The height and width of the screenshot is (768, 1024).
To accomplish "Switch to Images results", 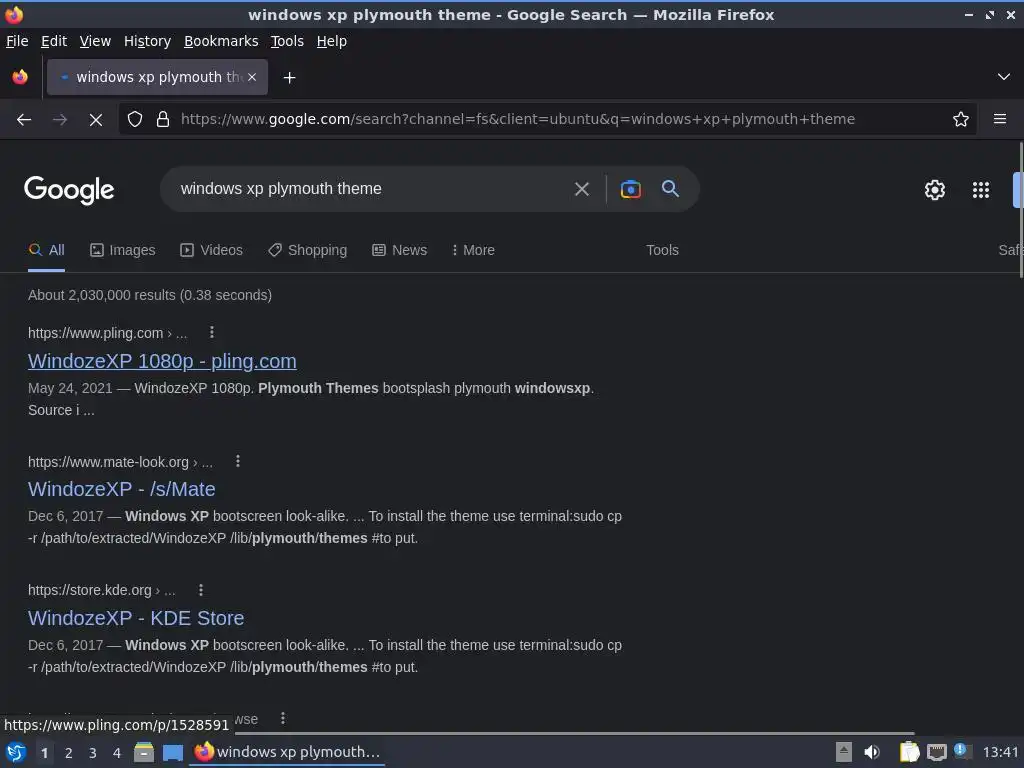I will pos(123,250).
